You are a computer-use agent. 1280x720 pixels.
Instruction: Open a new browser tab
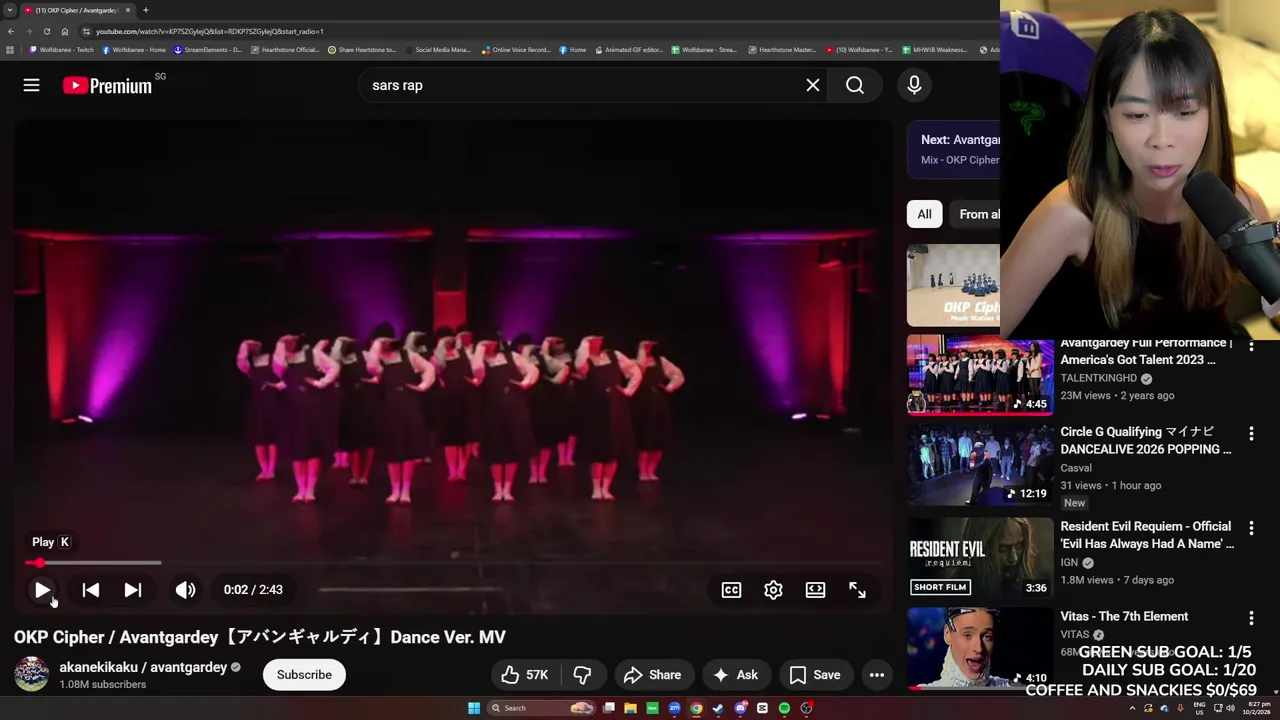click(146, 10)
